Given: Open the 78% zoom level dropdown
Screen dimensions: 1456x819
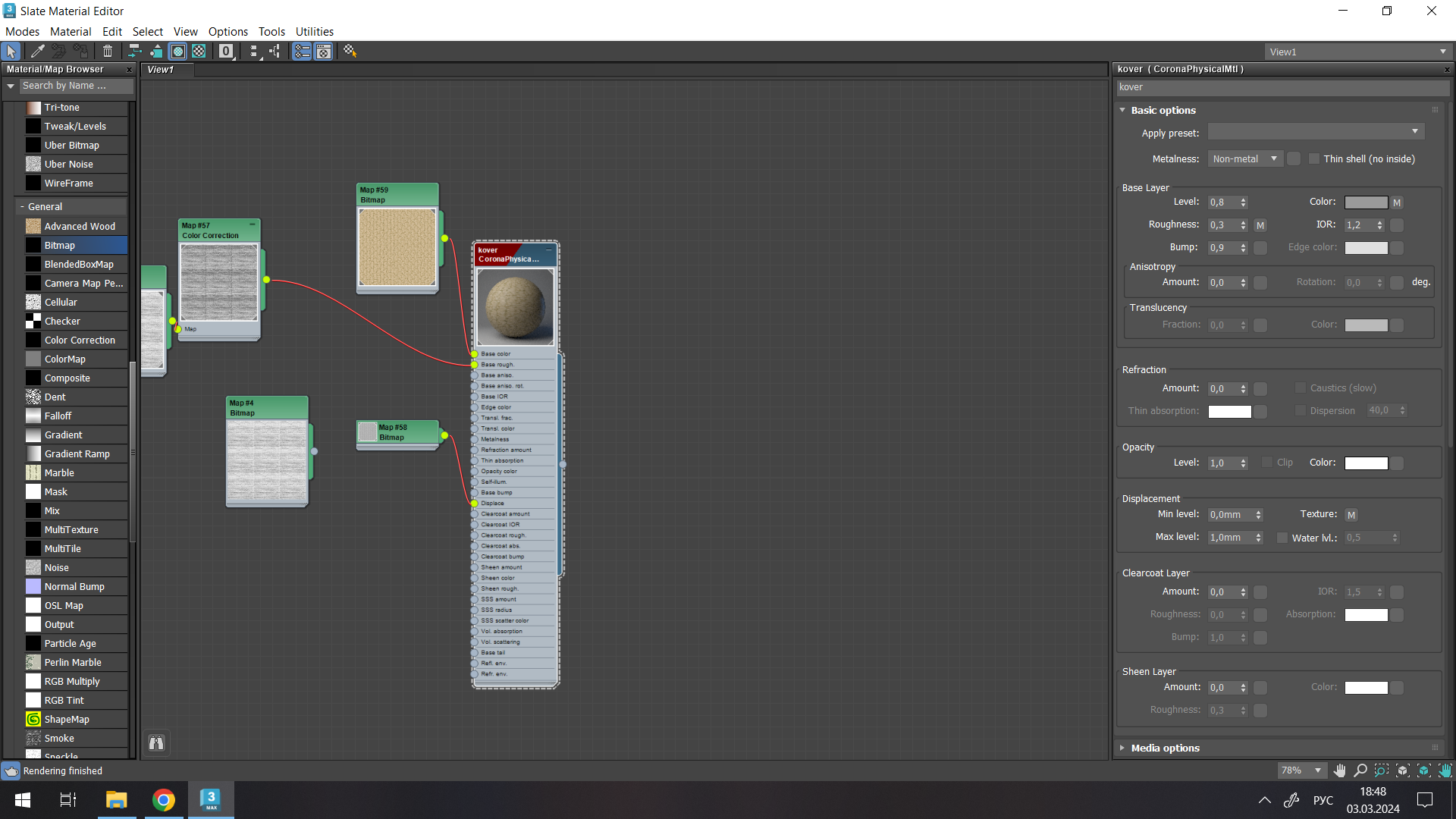Looking at the screenshot, I should (x=1317, y=770).
